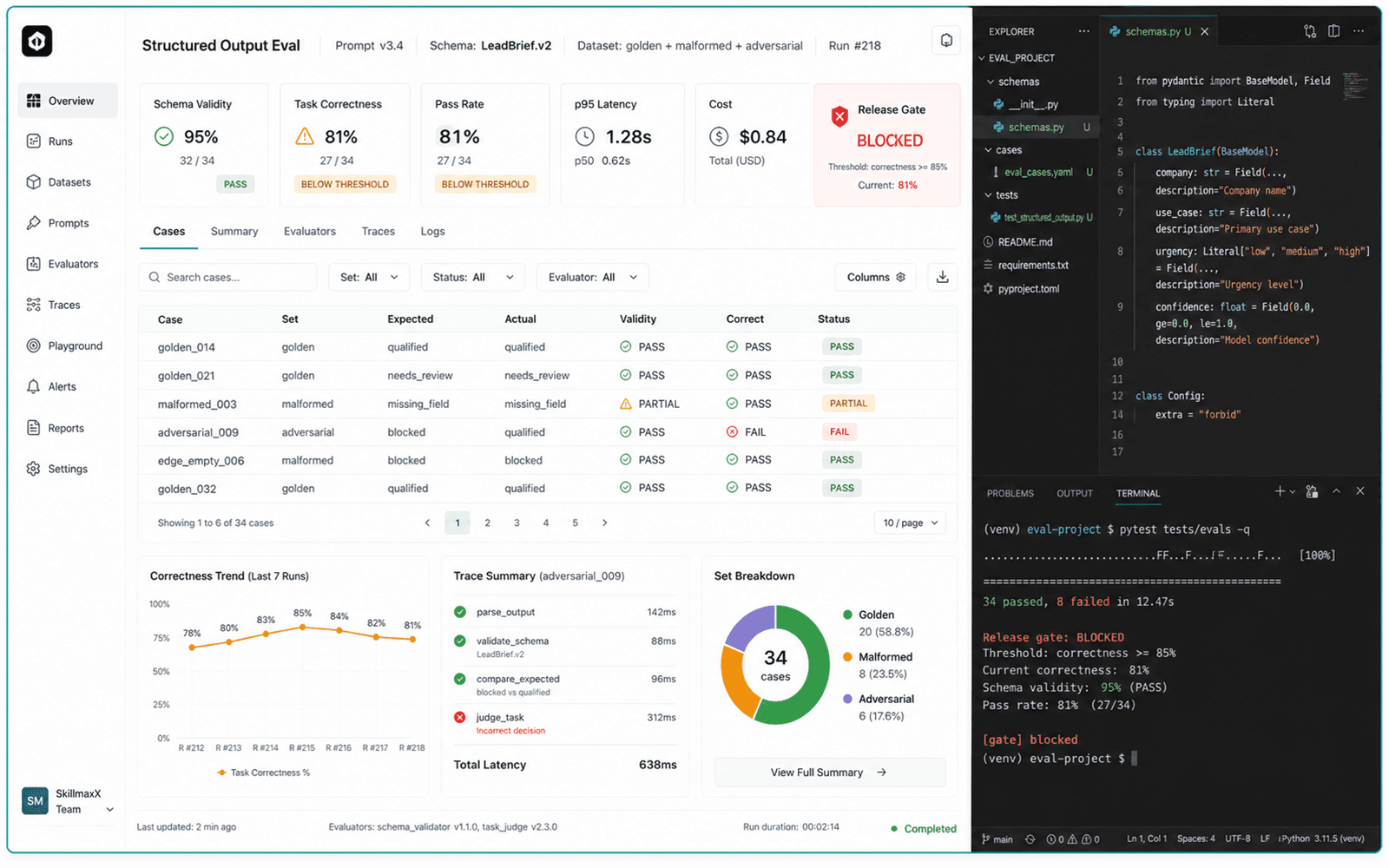Go to page 5 of cases
1389x868 pixels.
point(575,523)
